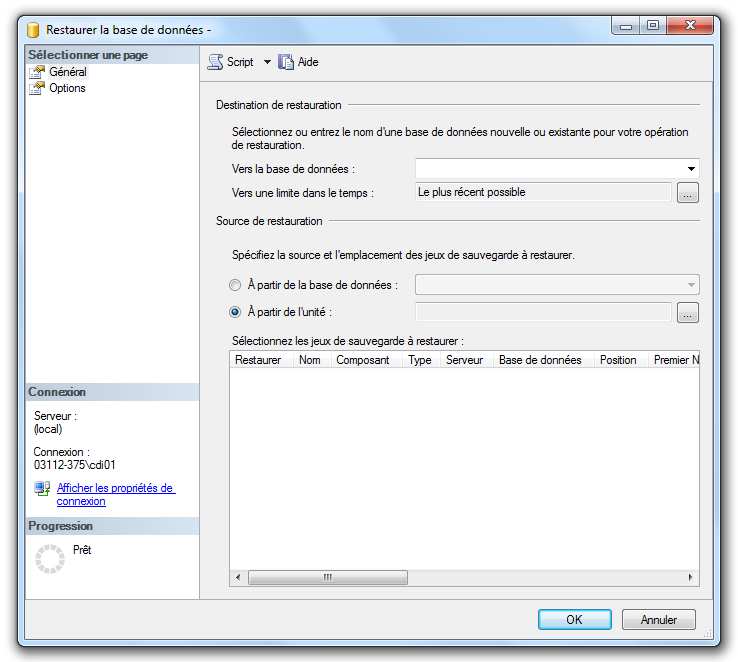This screenshot has width=738, height=662.
Task: Click the database icon in title bar
Action: pyautogui.click(x=33, y=30)
